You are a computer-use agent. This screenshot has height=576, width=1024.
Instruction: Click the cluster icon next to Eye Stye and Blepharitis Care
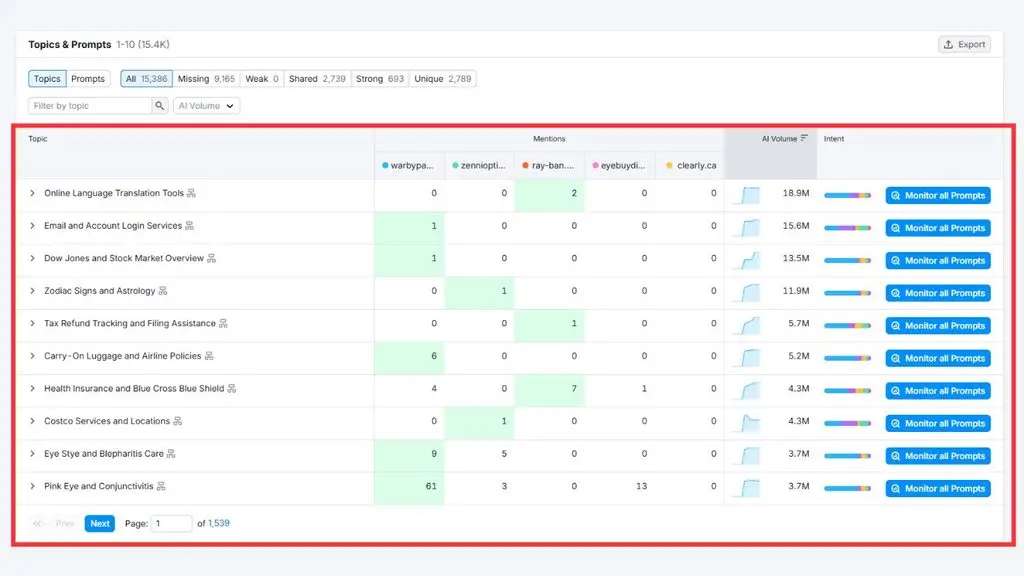171,454
